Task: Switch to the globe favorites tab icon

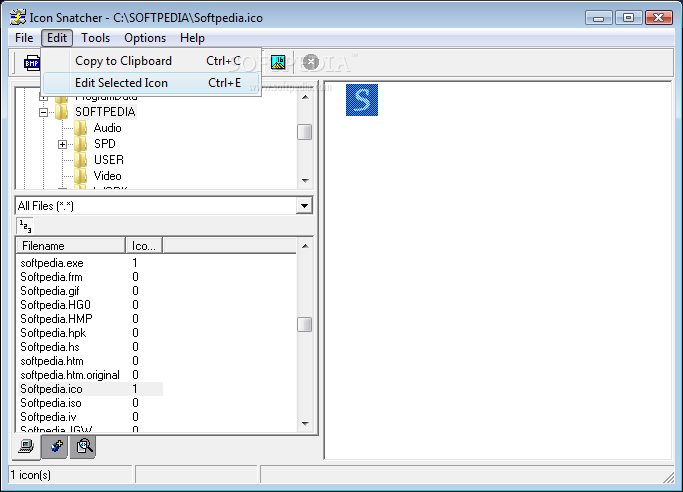Action: [55, 447]
